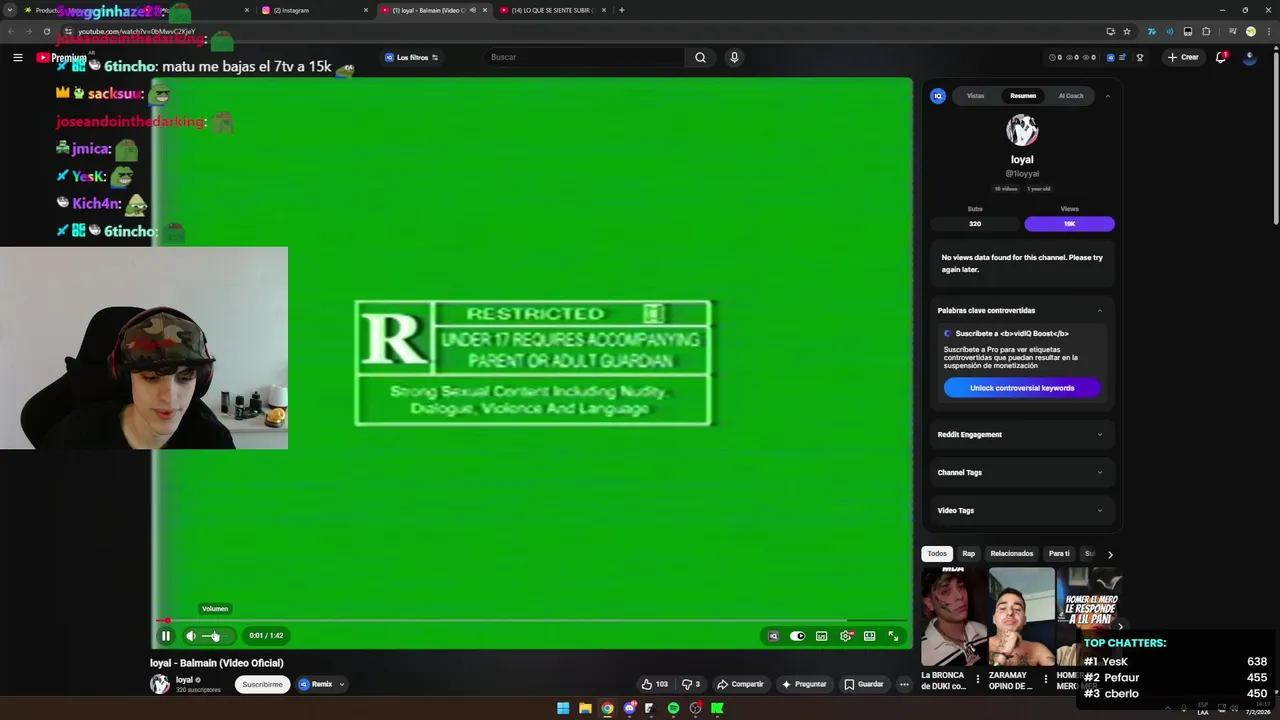Click the Buscar search field
The image size is (1280, 720).
click(x=583, y=57)
